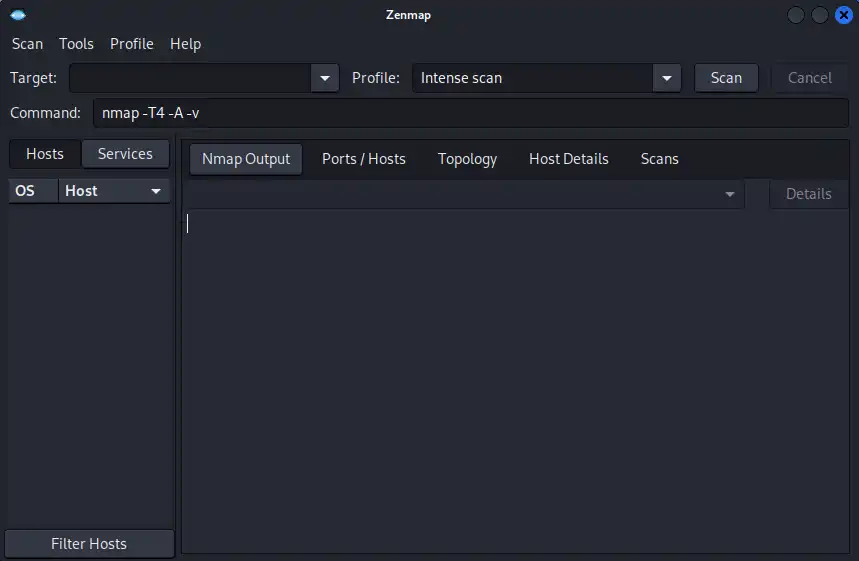
Task: Sort host list by OS column
Action: (x=33, y=191)
